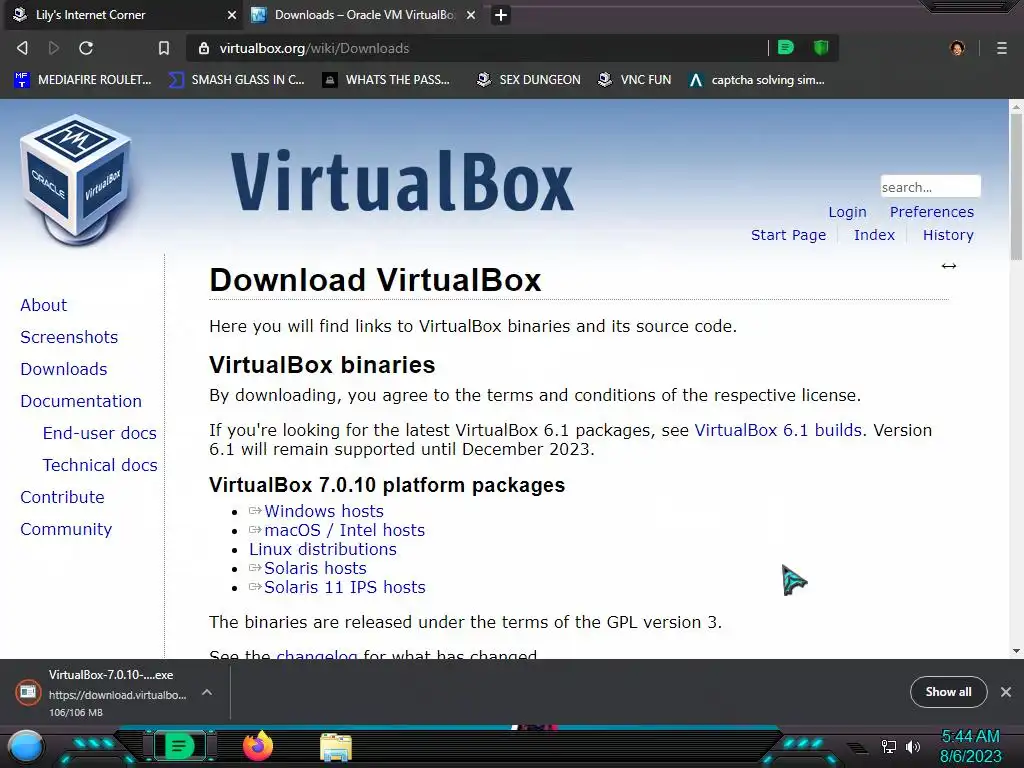Open the green shield extension icon
This screenshot has width=1024, height=768.
821,47
